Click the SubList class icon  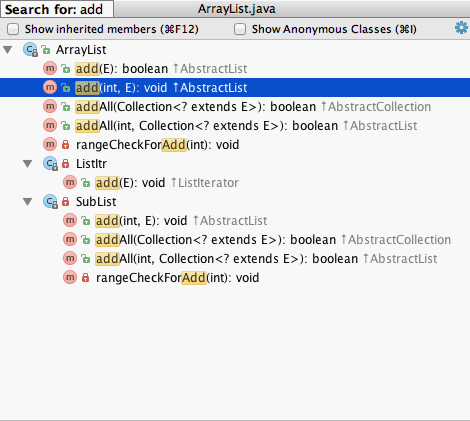50,202
